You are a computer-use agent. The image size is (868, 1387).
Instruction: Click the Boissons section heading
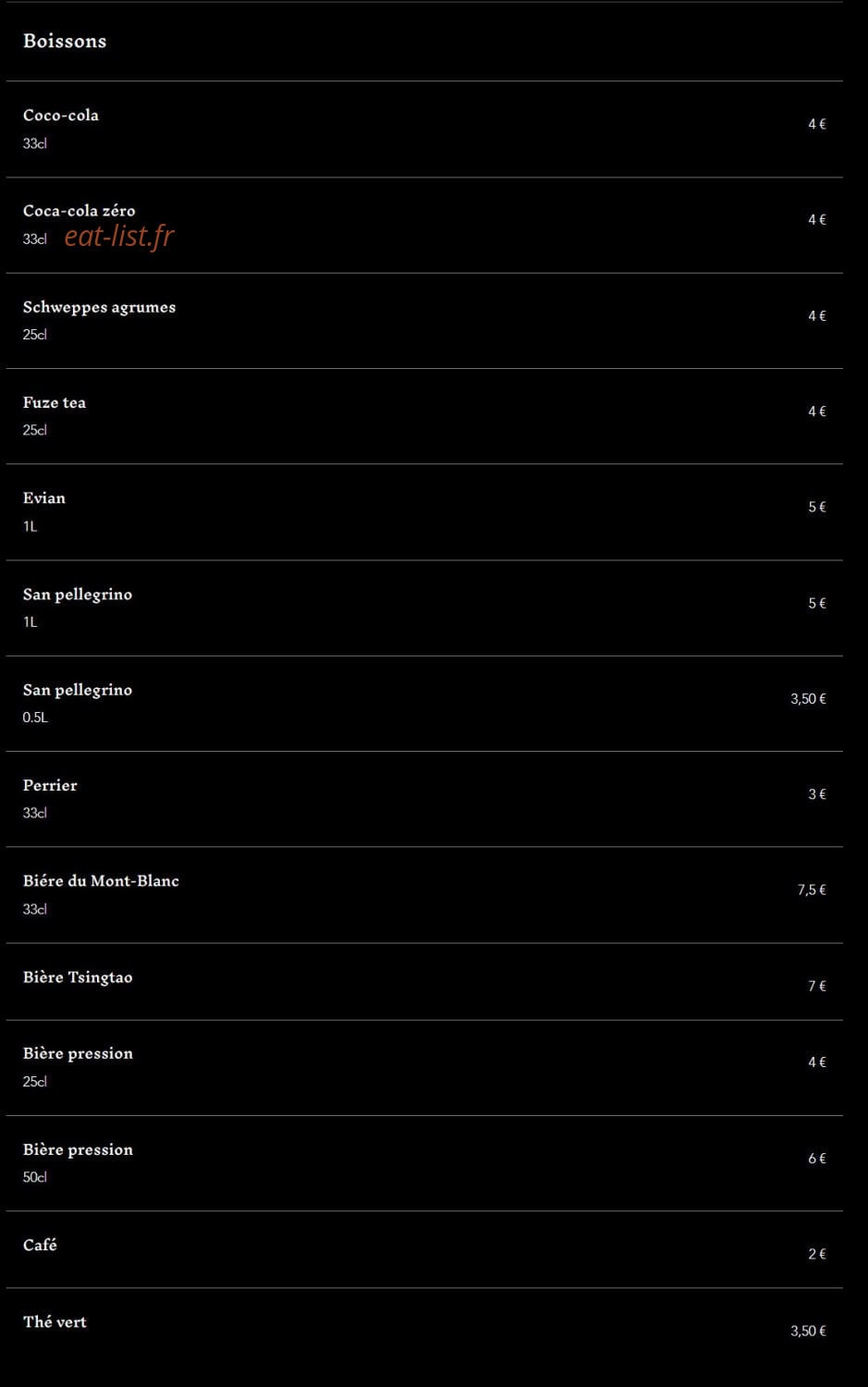coord(65,41)
